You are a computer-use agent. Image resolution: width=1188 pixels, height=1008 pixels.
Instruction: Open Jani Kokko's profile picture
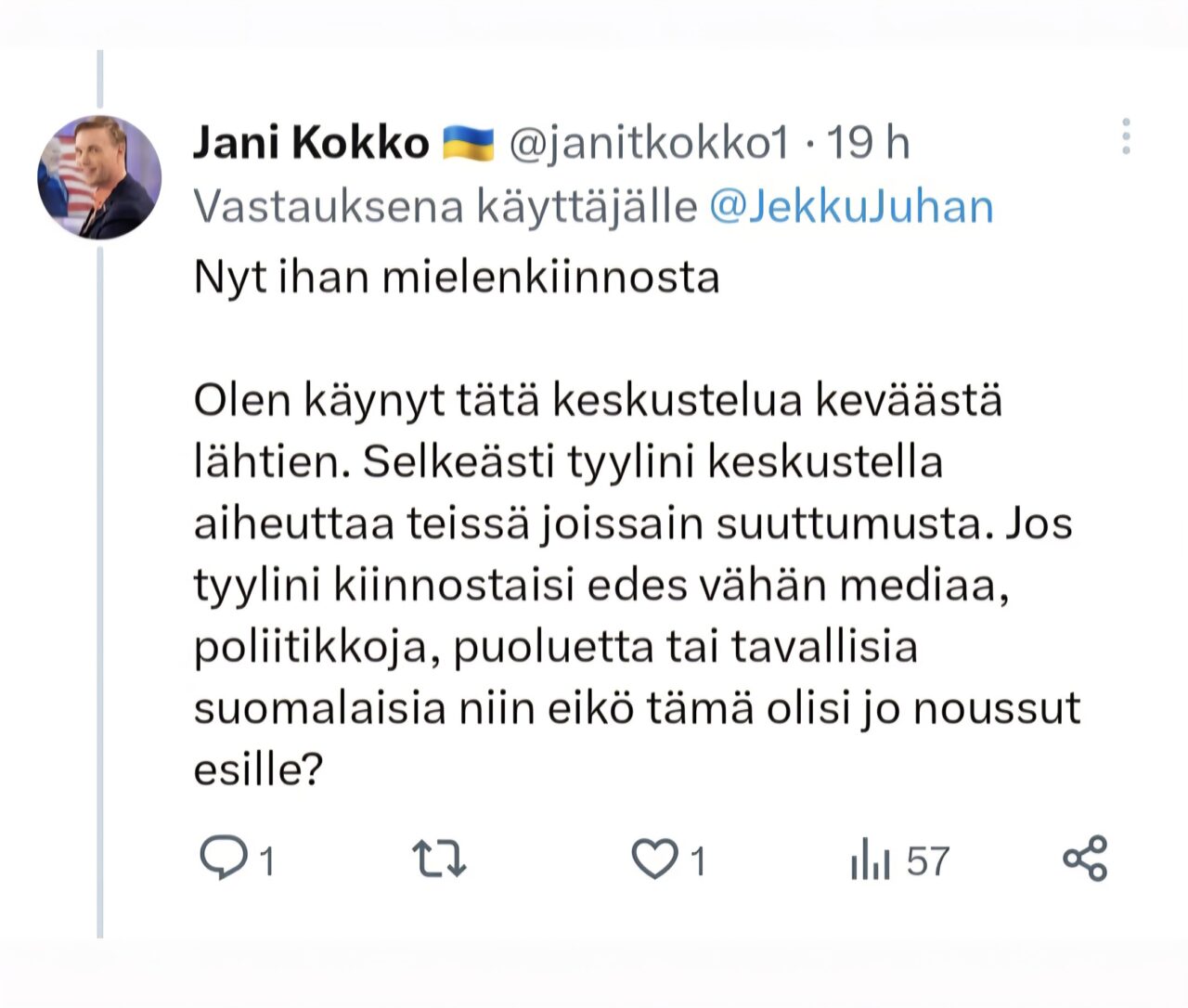pyautogui.click(x=99, y=177)
